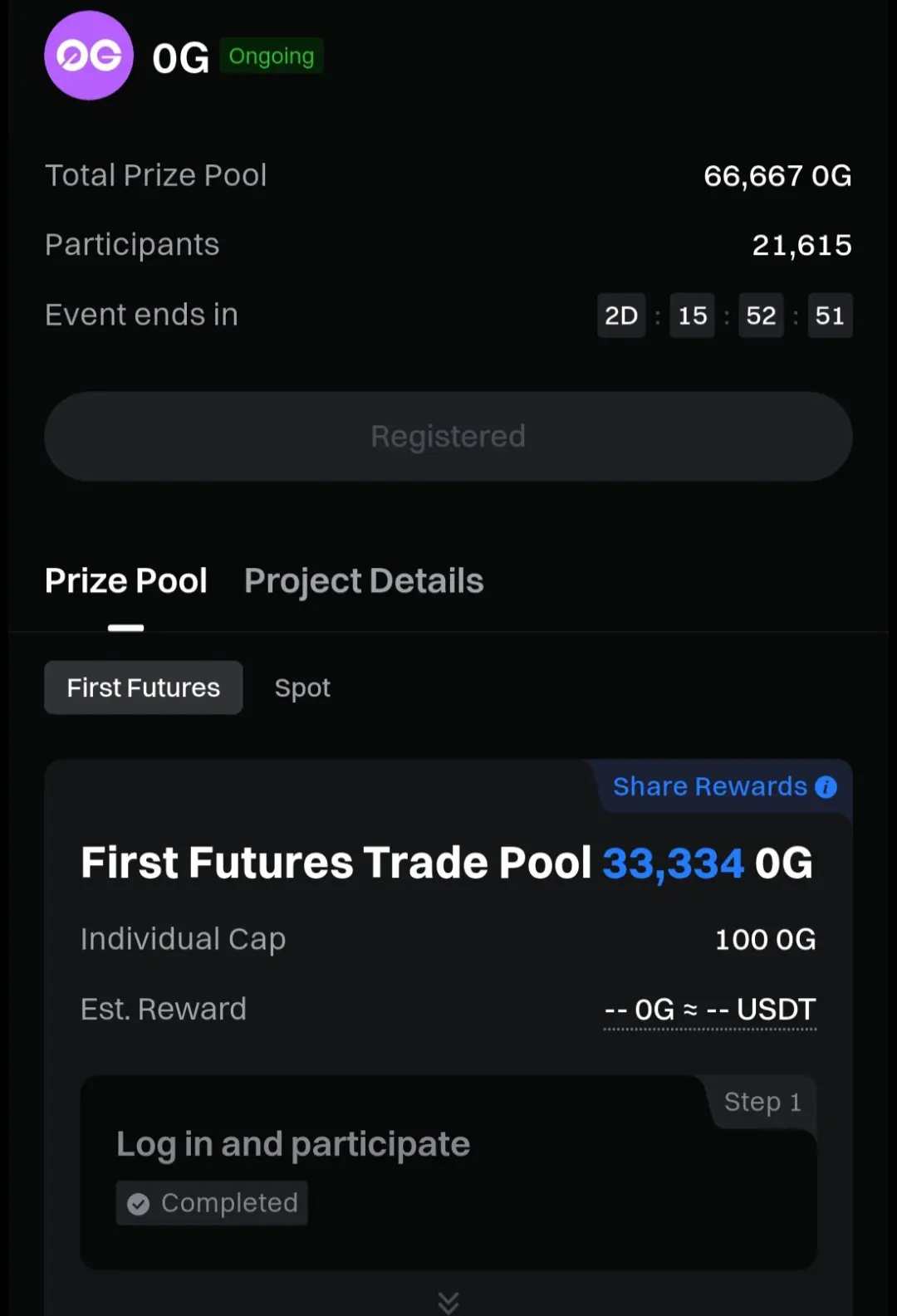The image size is (897, 1316).
Task: Click the purple 0G token logo
Action: 89,56
